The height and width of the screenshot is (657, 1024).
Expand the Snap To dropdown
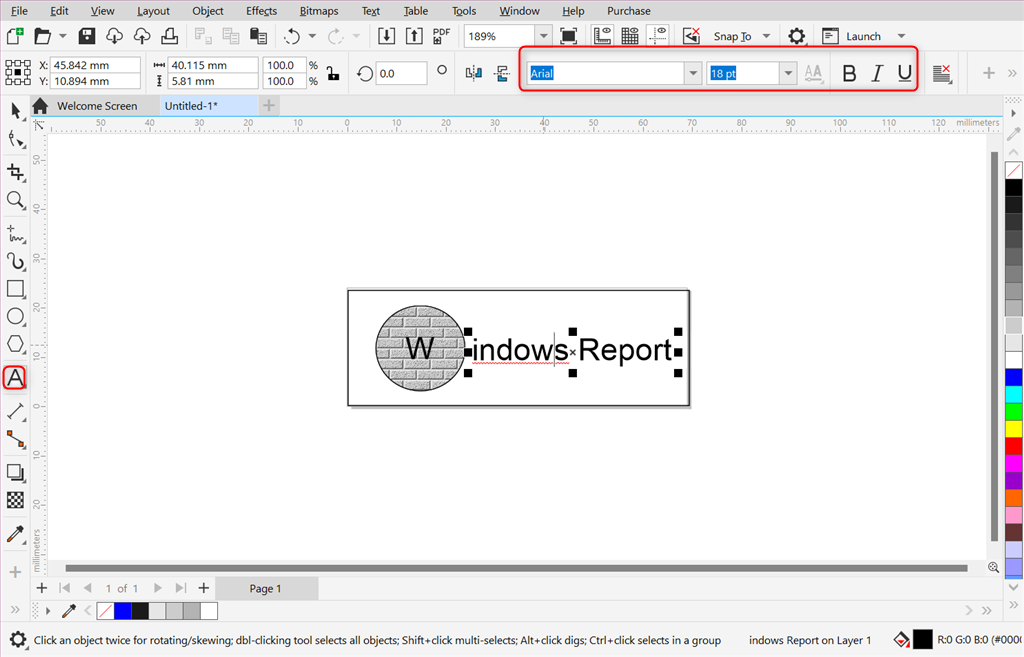click(x=767, y=37)
